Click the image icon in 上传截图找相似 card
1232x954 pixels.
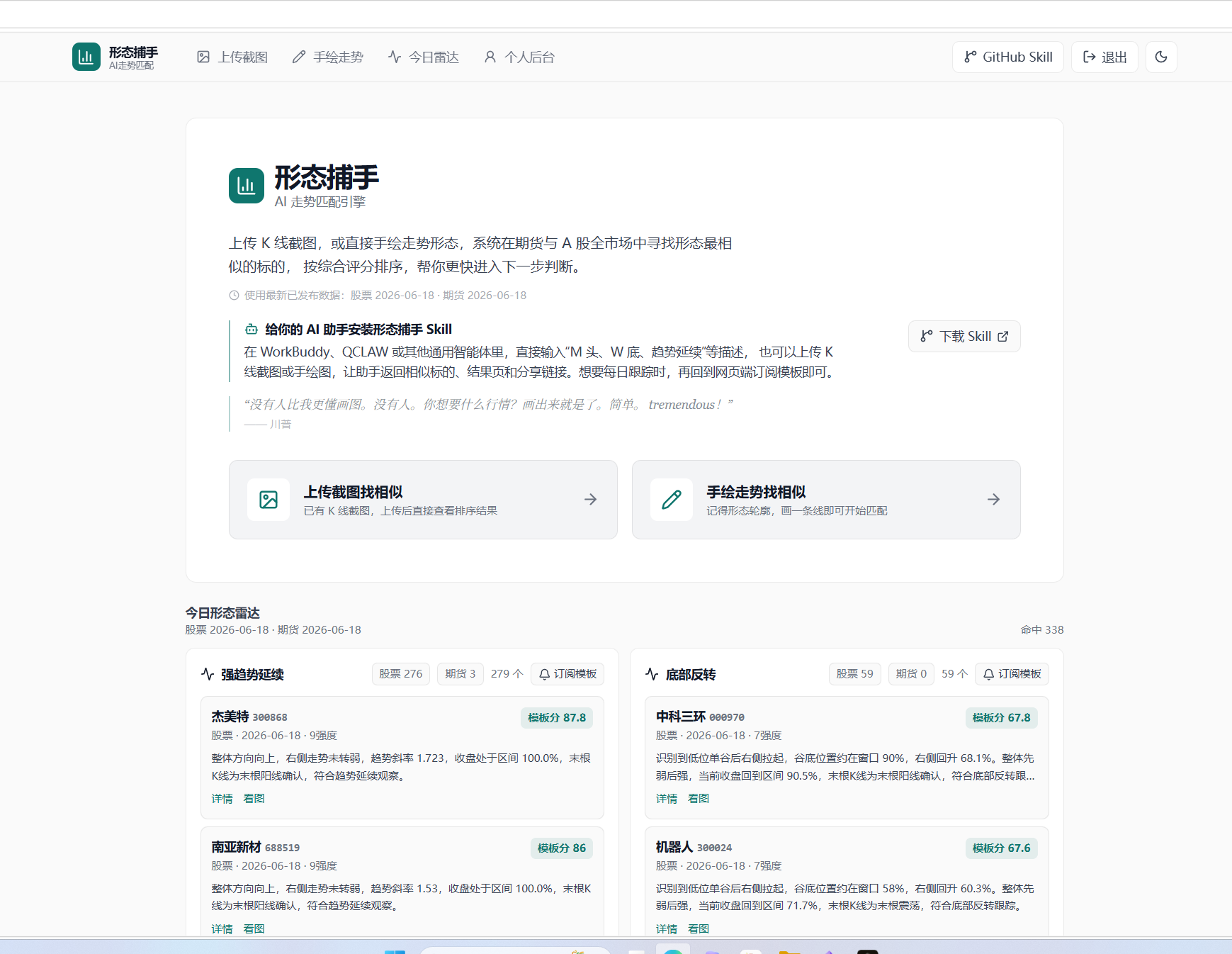tap(269, 500)
